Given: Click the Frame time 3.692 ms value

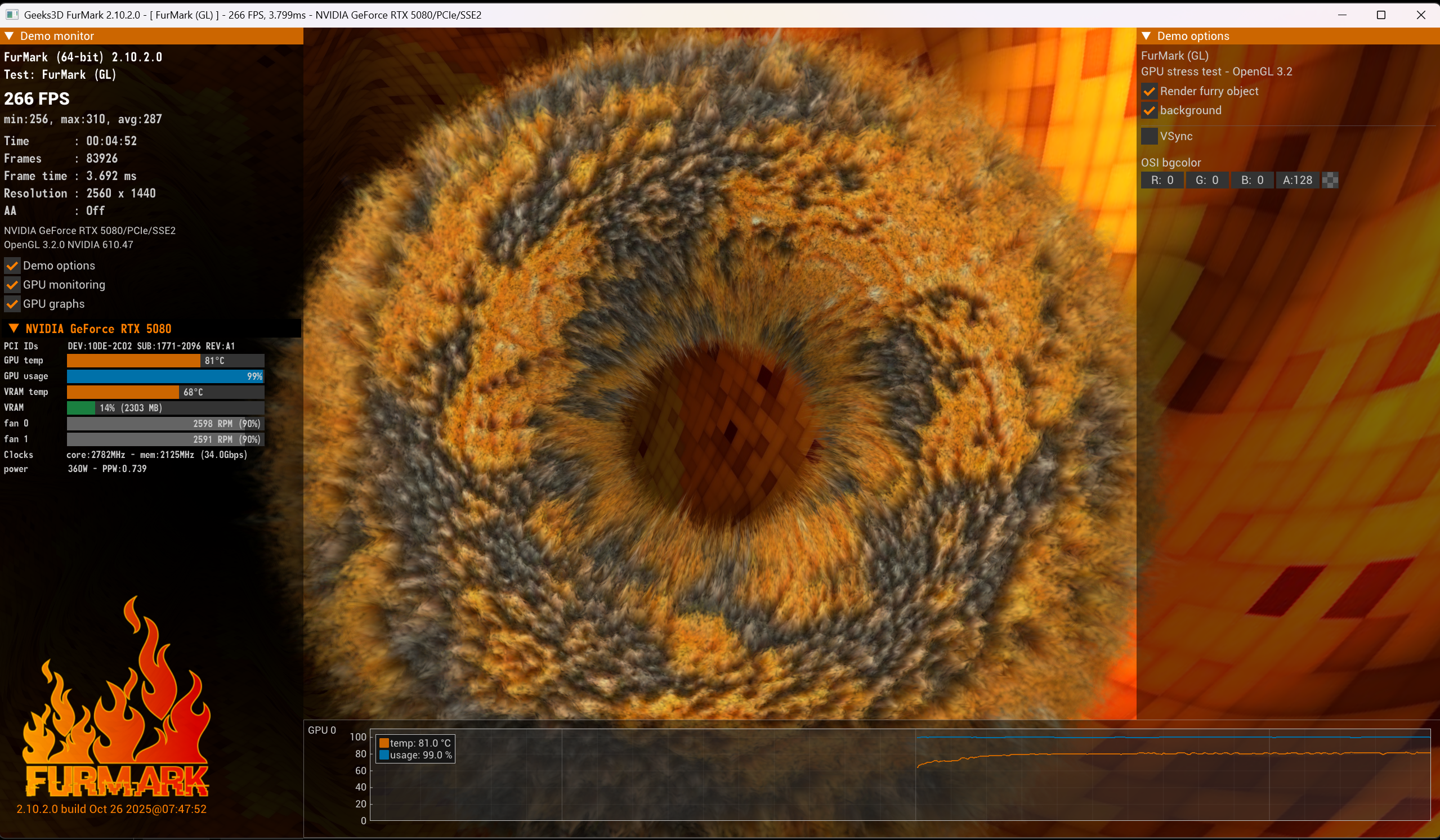Looking at the screenshot, I should pos(111,176).
